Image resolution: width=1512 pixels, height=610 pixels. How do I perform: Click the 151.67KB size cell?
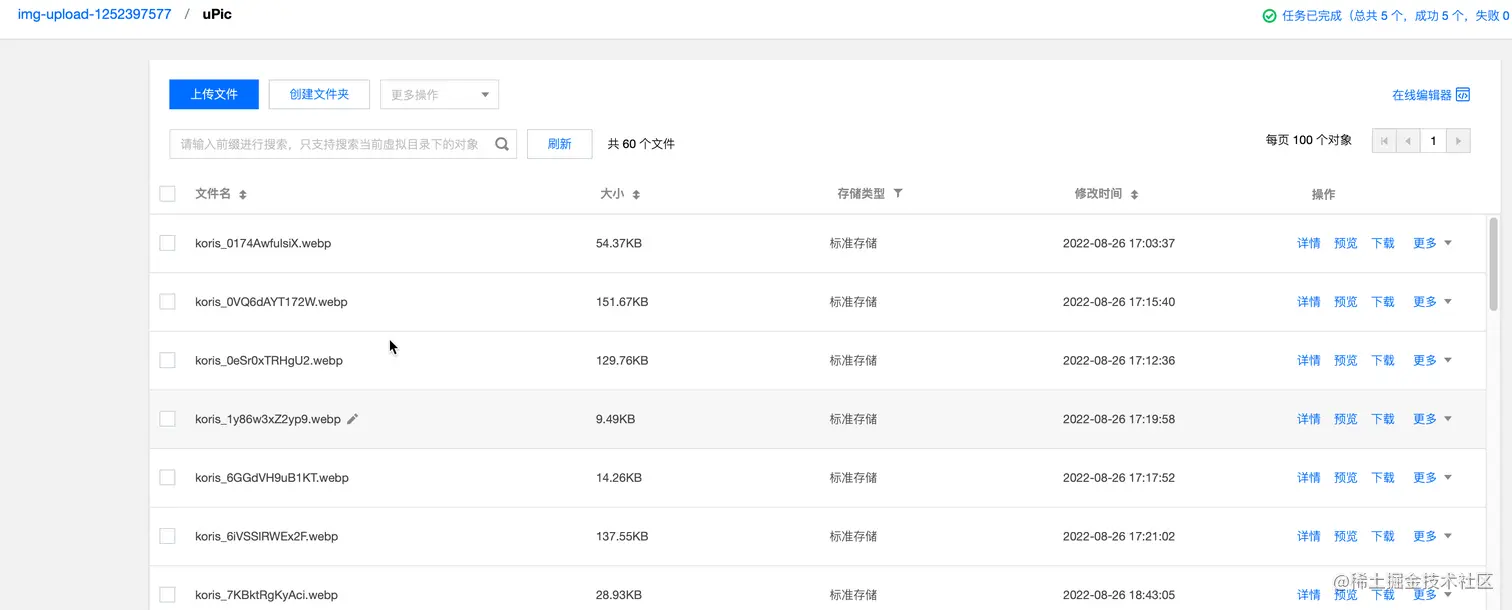622,301
